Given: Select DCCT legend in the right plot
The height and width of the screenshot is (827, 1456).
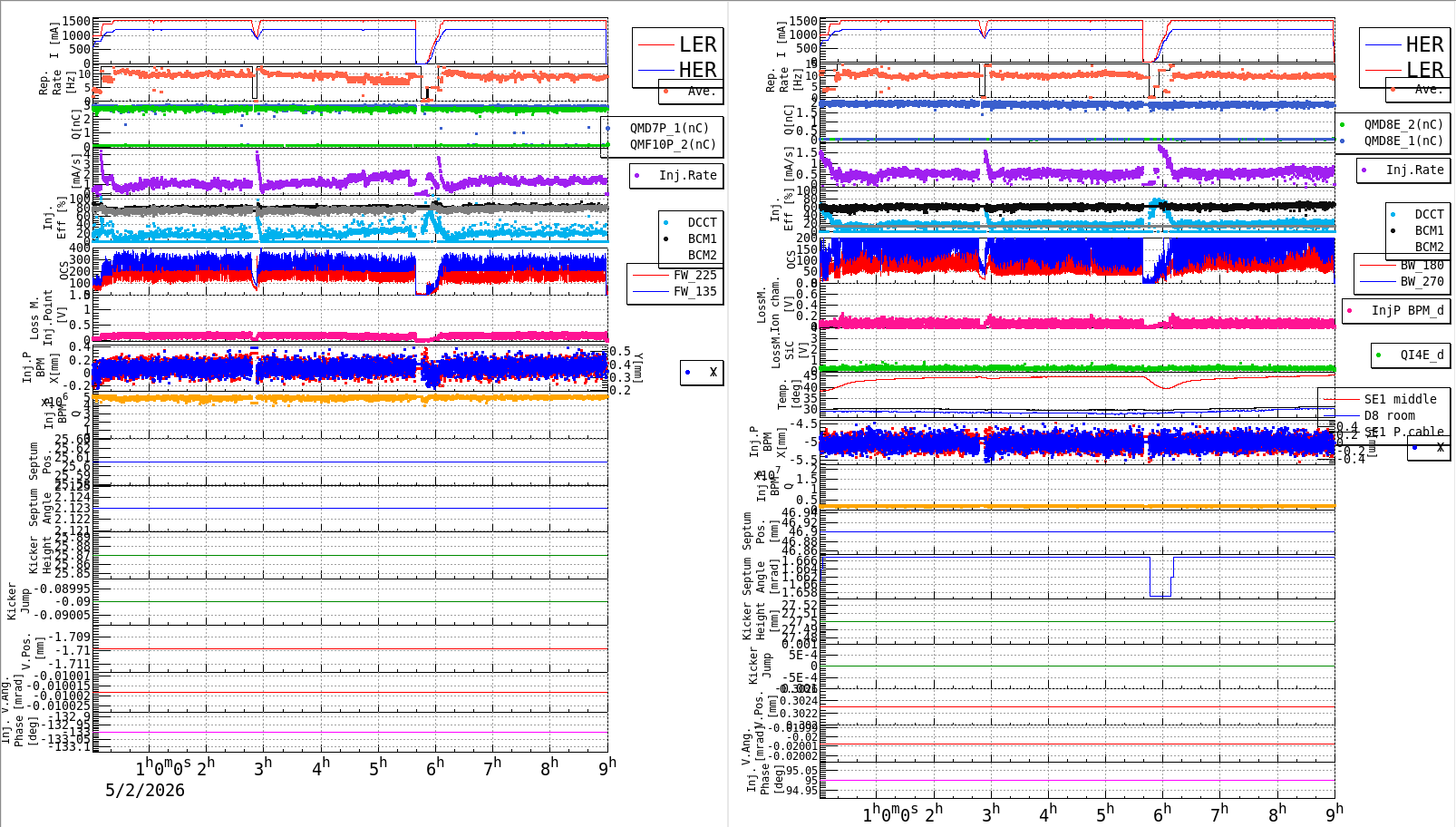Looking at the screenshot, I should (x=1429, y=215).
